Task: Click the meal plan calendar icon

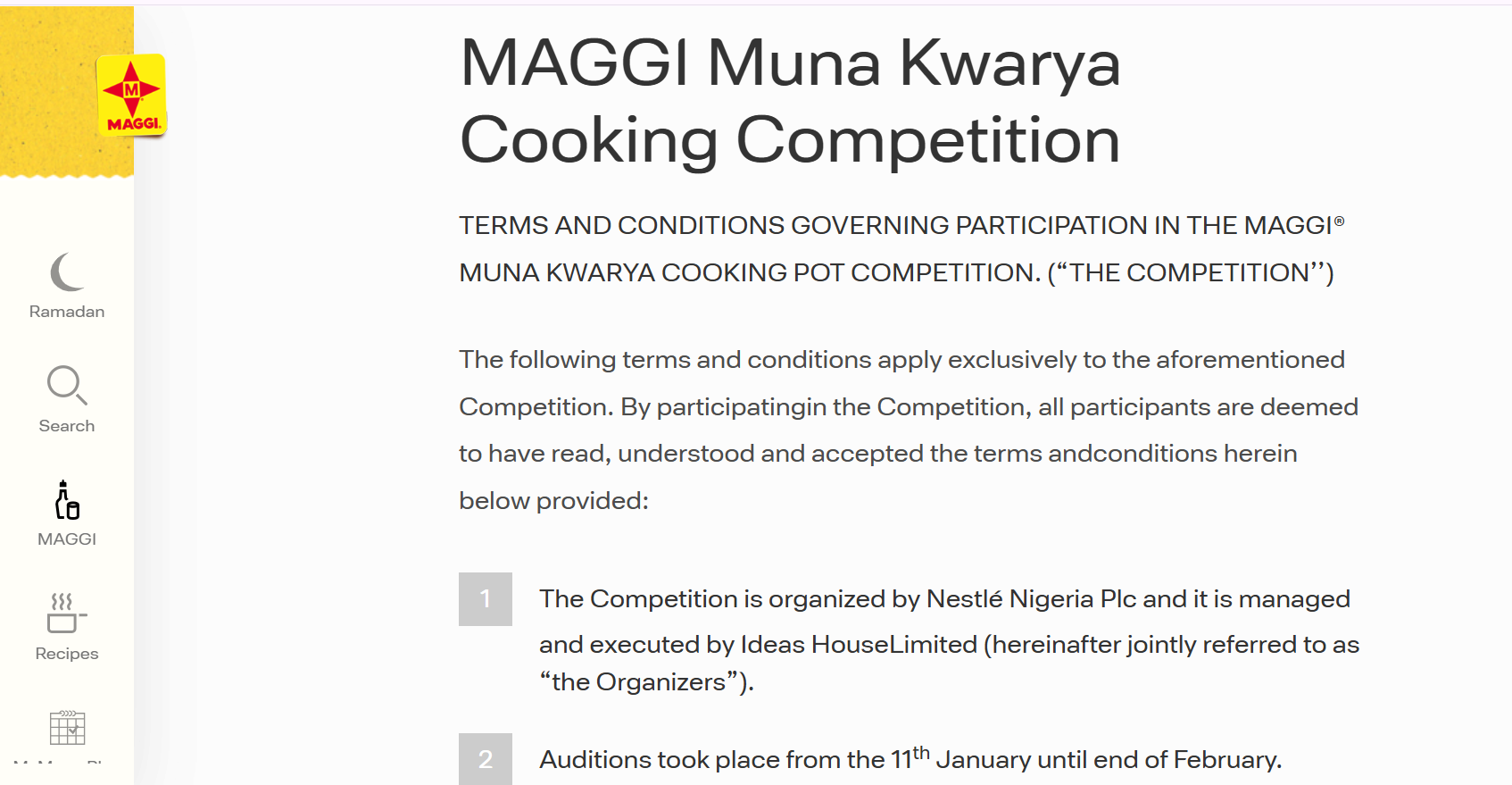Action: tap(67, 727)
